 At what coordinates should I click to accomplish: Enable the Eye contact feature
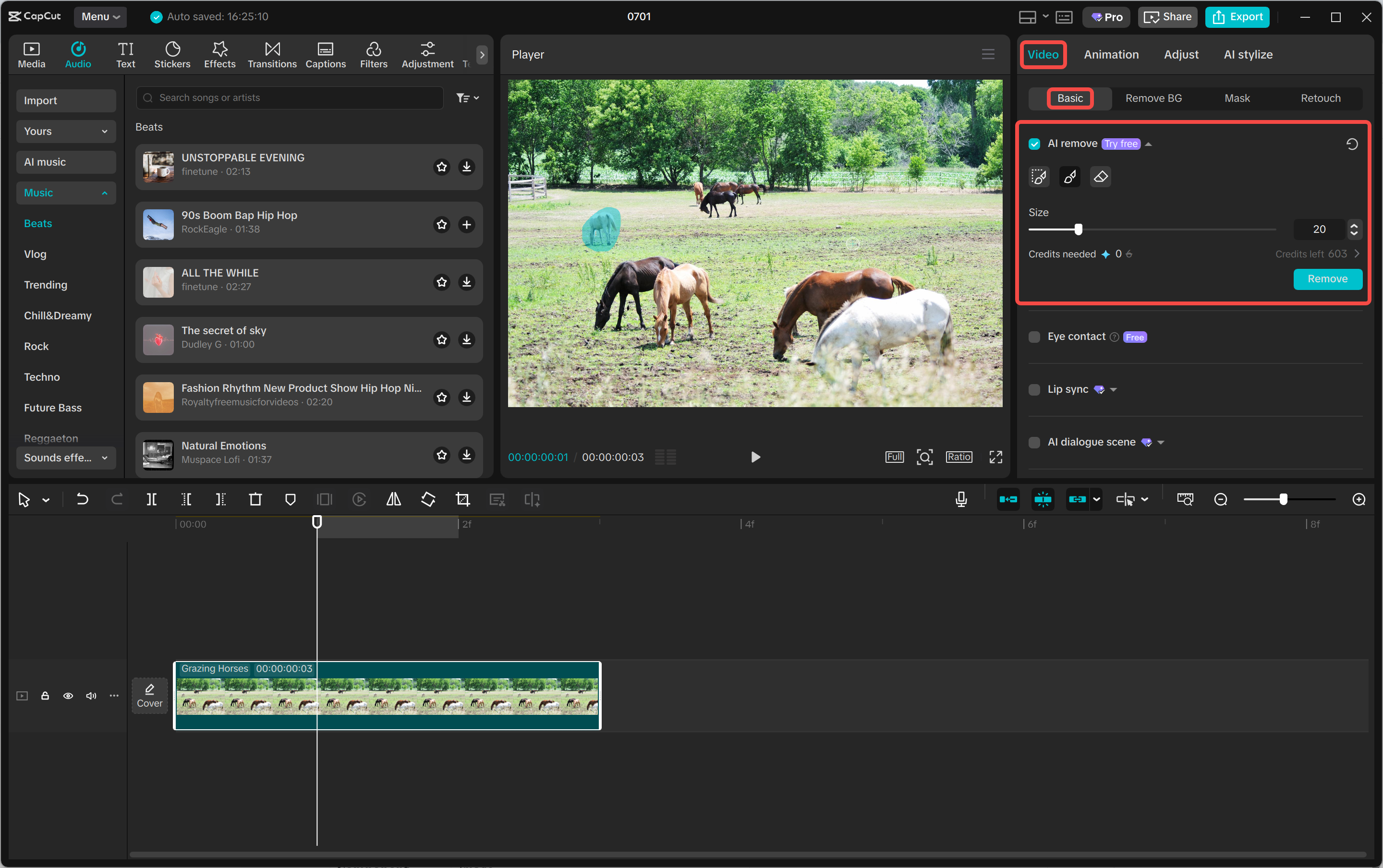point(1034,337)
